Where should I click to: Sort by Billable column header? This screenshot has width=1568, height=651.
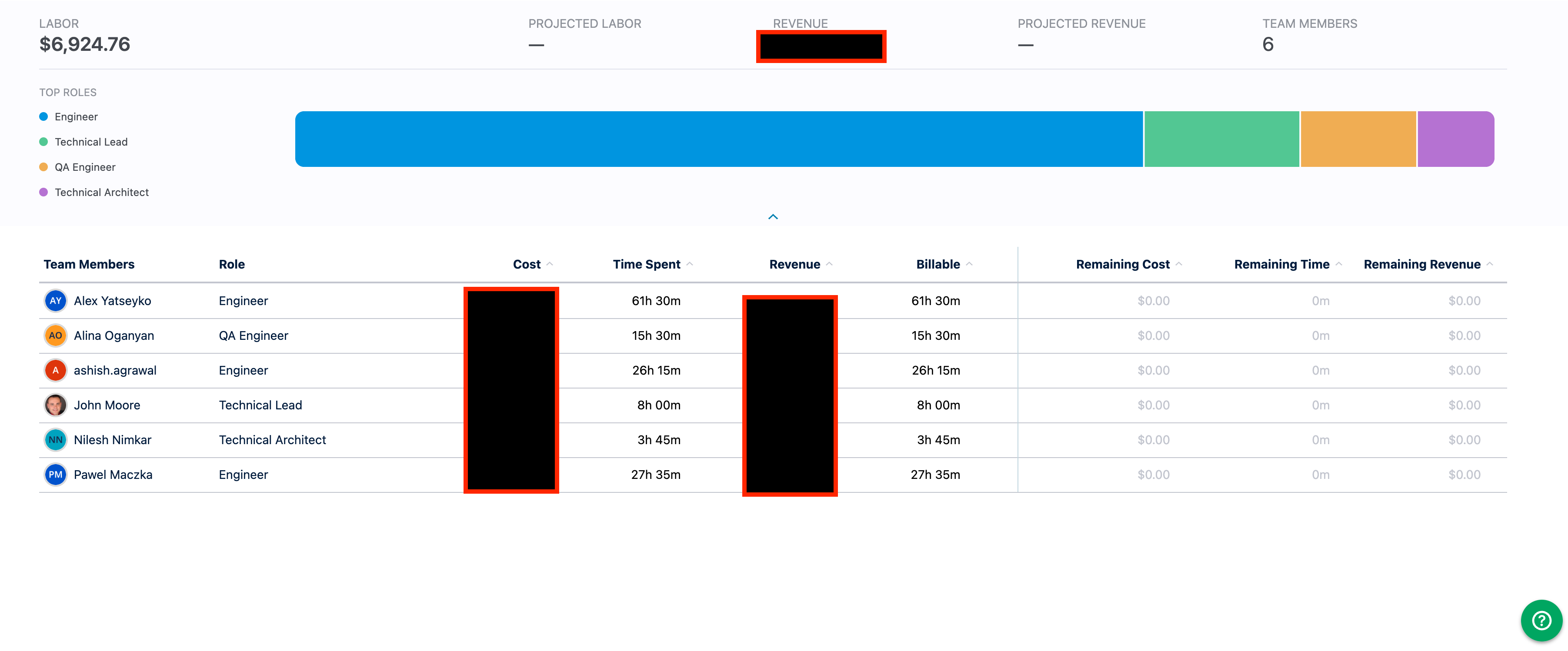click(938, 264)
